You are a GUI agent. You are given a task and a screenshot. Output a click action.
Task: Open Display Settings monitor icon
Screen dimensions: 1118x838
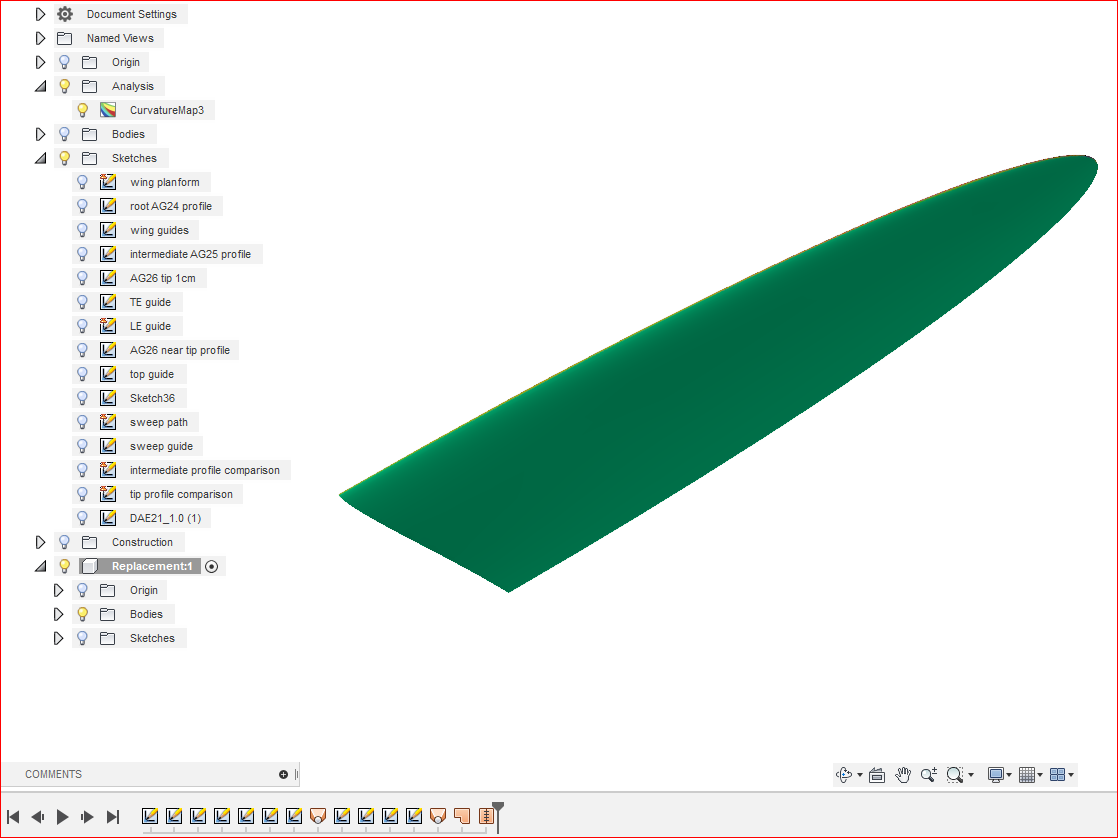[x=995, y=775]
